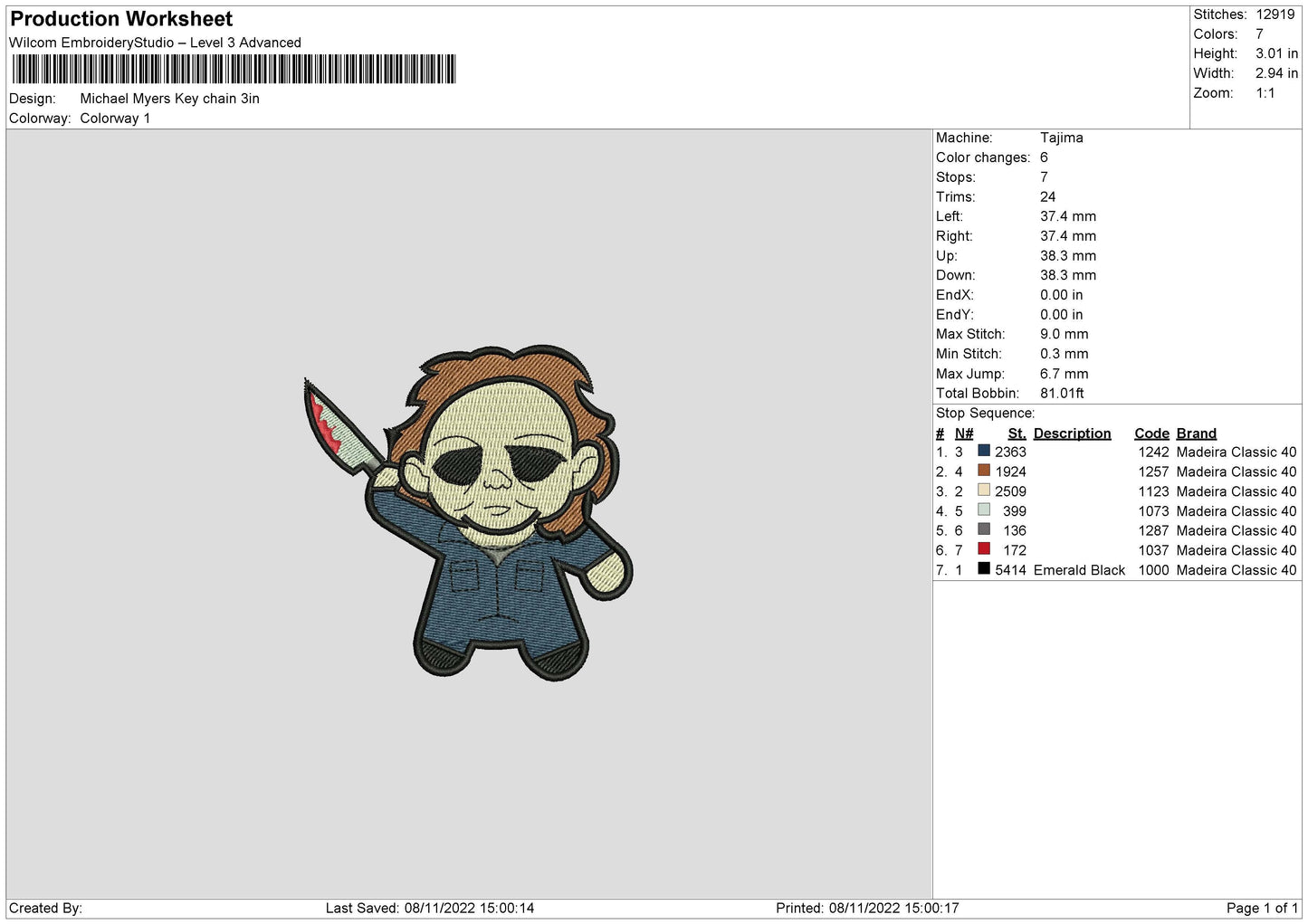Click the brown thread swatch 1924
Viewport: 1308px width, 924px height.
(x=984, y=471)
